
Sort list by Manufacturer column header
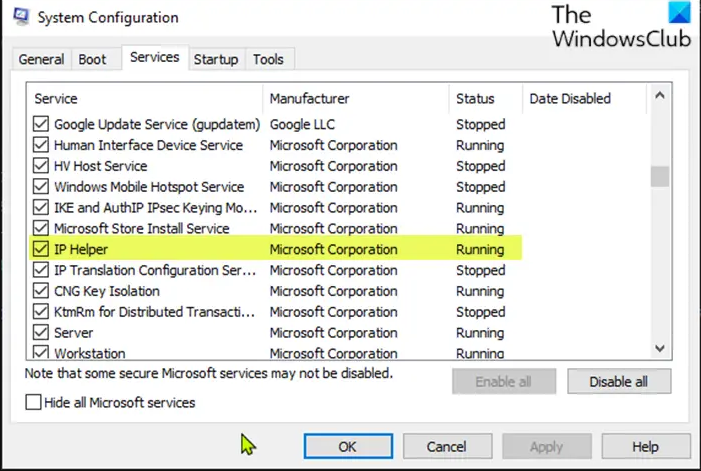[x=310, y=99]
